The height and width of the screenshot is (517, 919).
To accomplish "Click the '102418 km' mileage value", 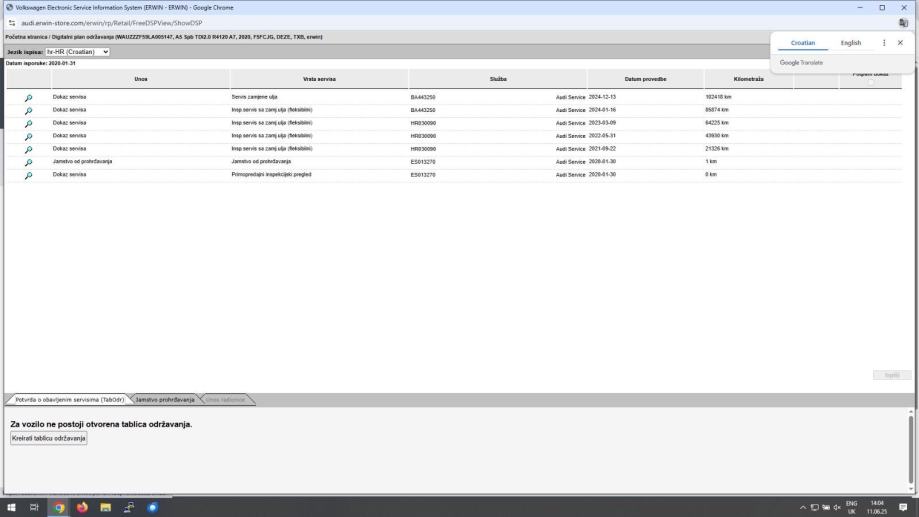I will pos(718,97).
